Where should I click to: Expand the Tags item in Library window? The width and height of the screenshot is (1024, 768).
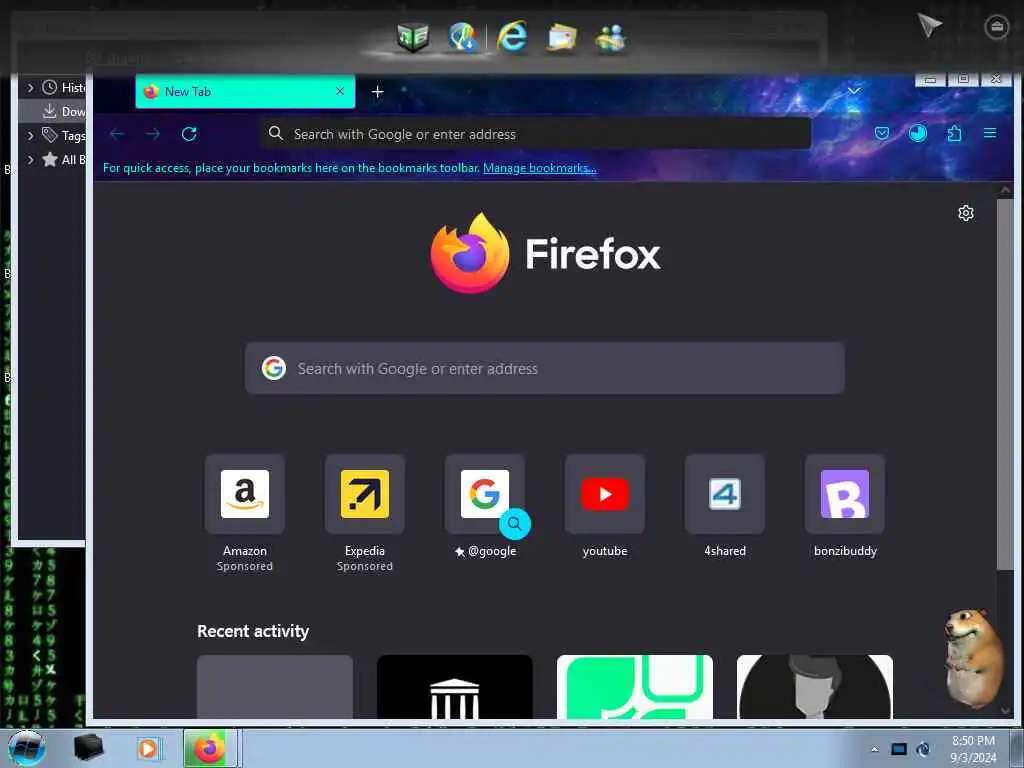coord(30,135)
